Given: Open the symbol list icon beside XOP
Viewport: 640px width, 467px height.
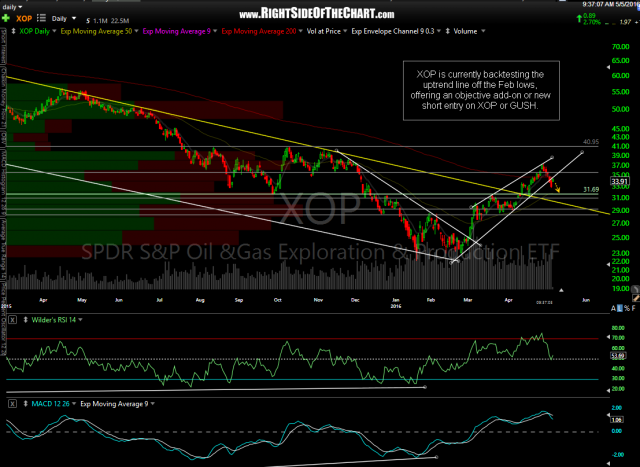Looking at the screenshot, I should 41,18.
